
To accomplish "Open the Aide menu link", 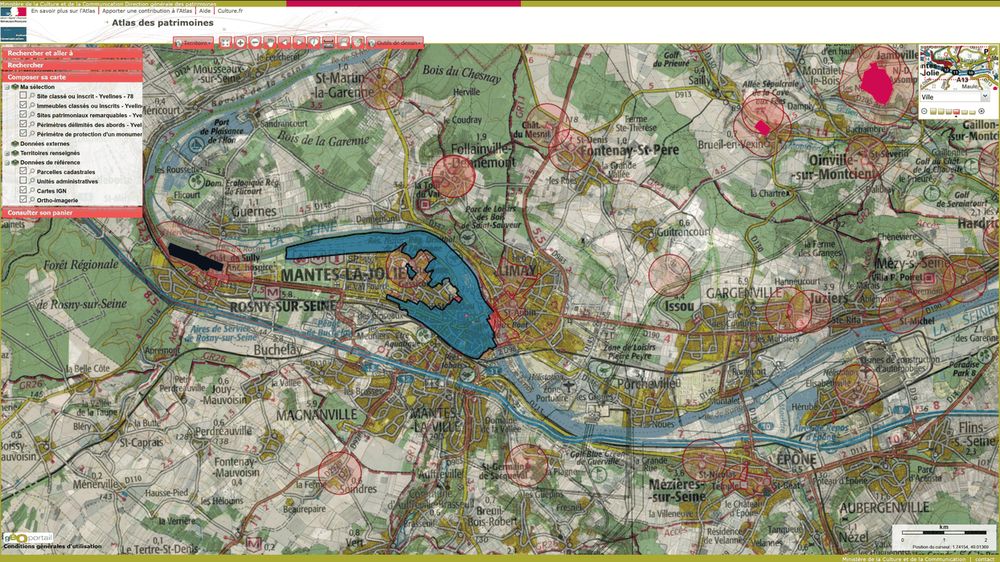I will 204,11.
